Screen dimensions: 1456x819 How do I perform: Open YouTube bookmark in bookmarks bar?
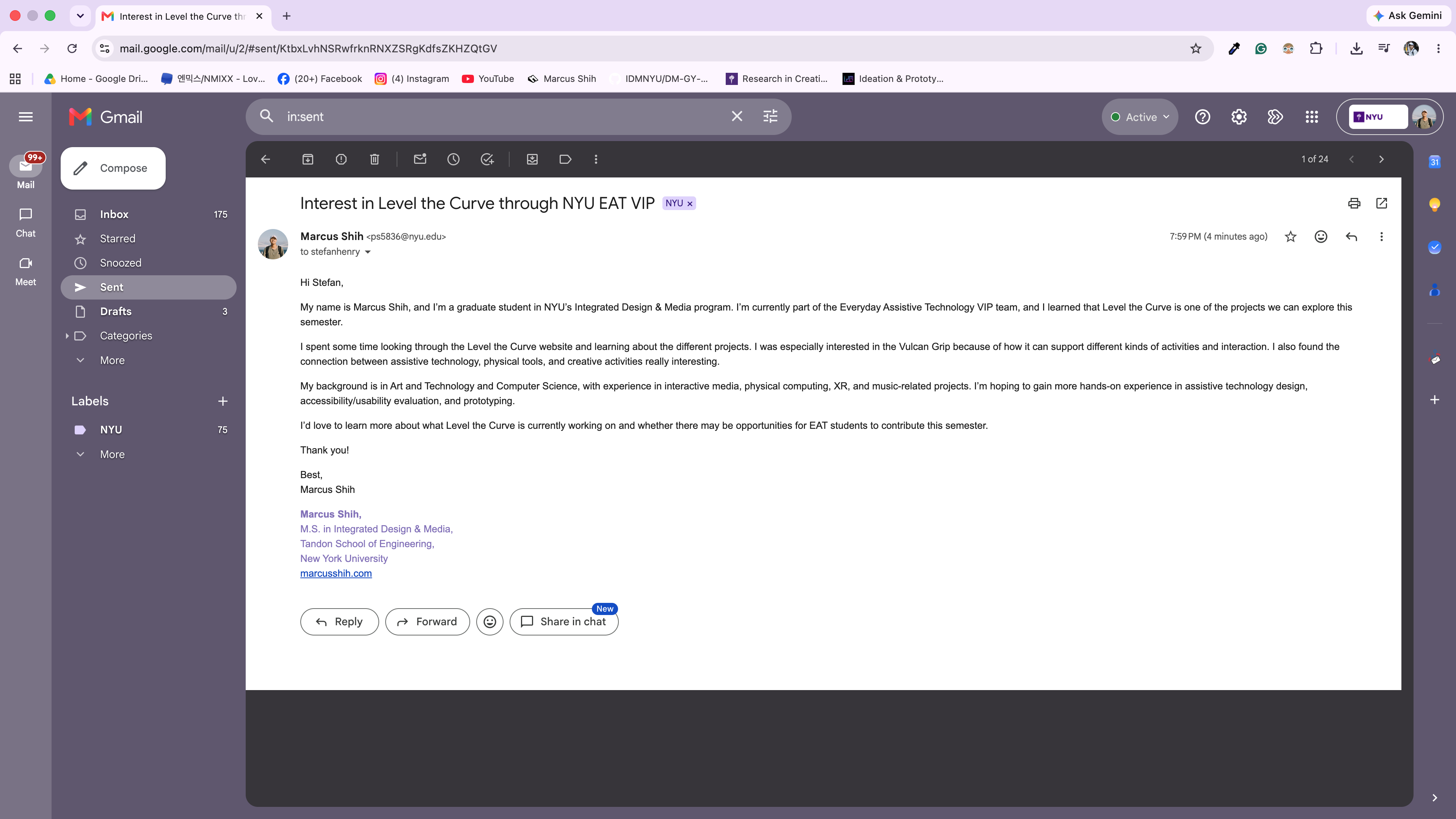[x=488, y=78]
